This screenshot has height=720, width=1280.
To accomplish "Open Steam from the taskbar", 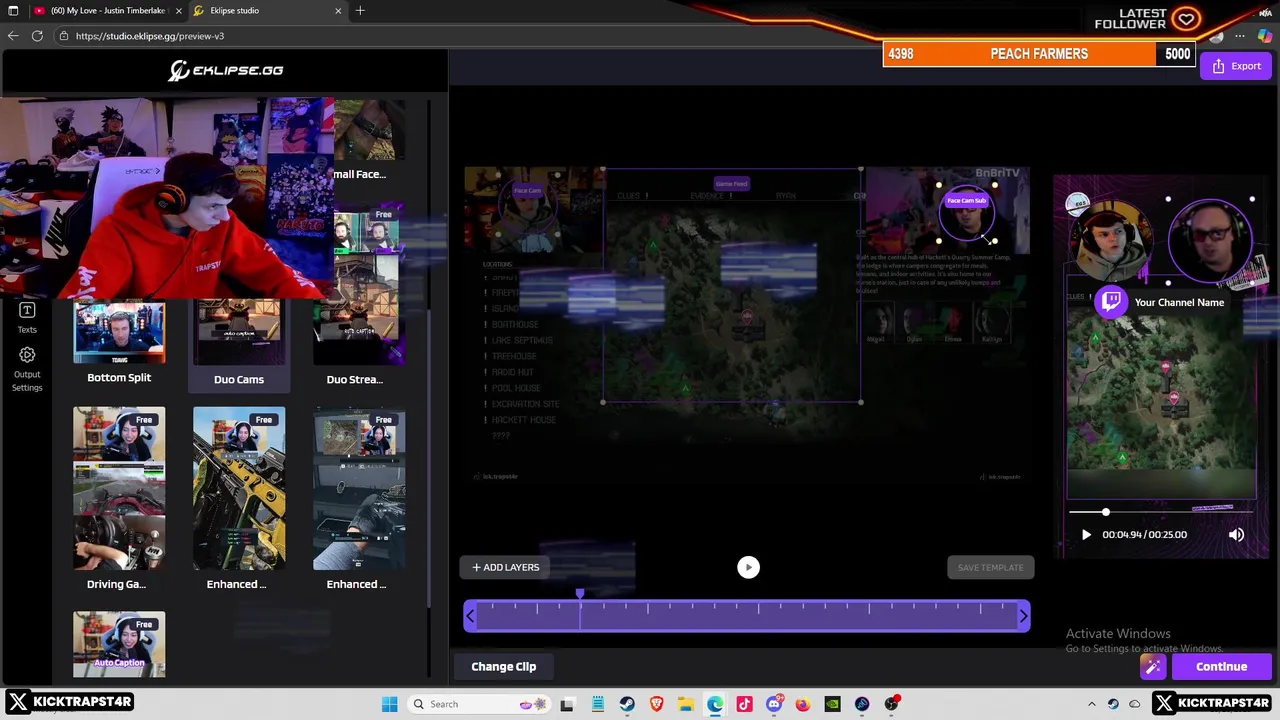I will click(627, 704).
